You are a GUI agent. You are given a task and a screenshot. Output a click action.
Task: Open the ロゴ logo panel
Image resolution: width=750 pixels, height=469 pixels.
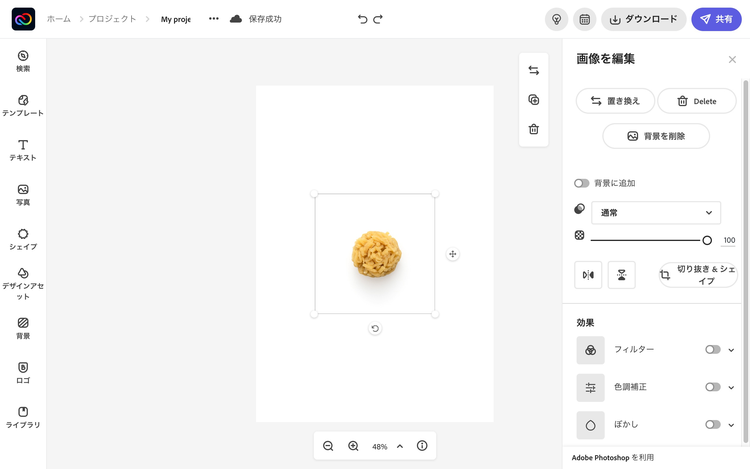(23, 373)
